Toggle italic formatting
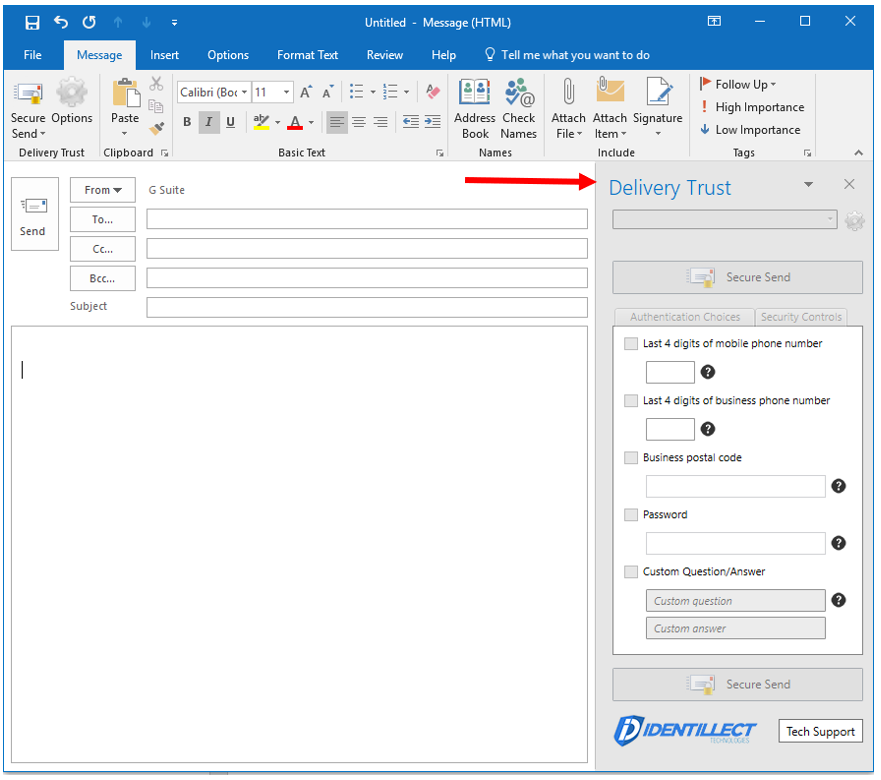 pos(208,122)
